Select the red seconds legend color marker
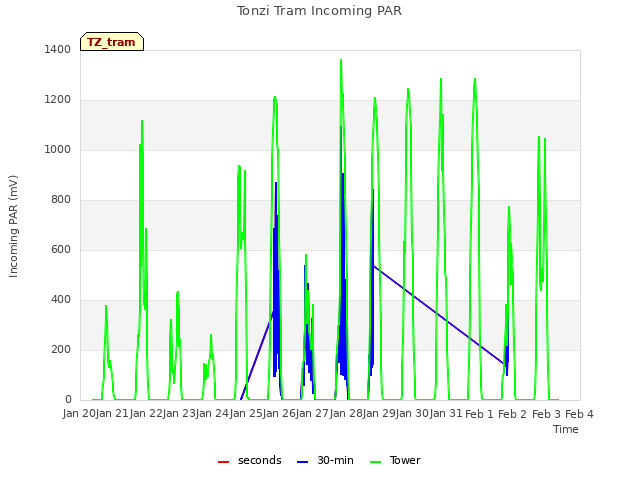Image resolution: width=640 pixels, height=480 pixels. click(x=223, y=462)
